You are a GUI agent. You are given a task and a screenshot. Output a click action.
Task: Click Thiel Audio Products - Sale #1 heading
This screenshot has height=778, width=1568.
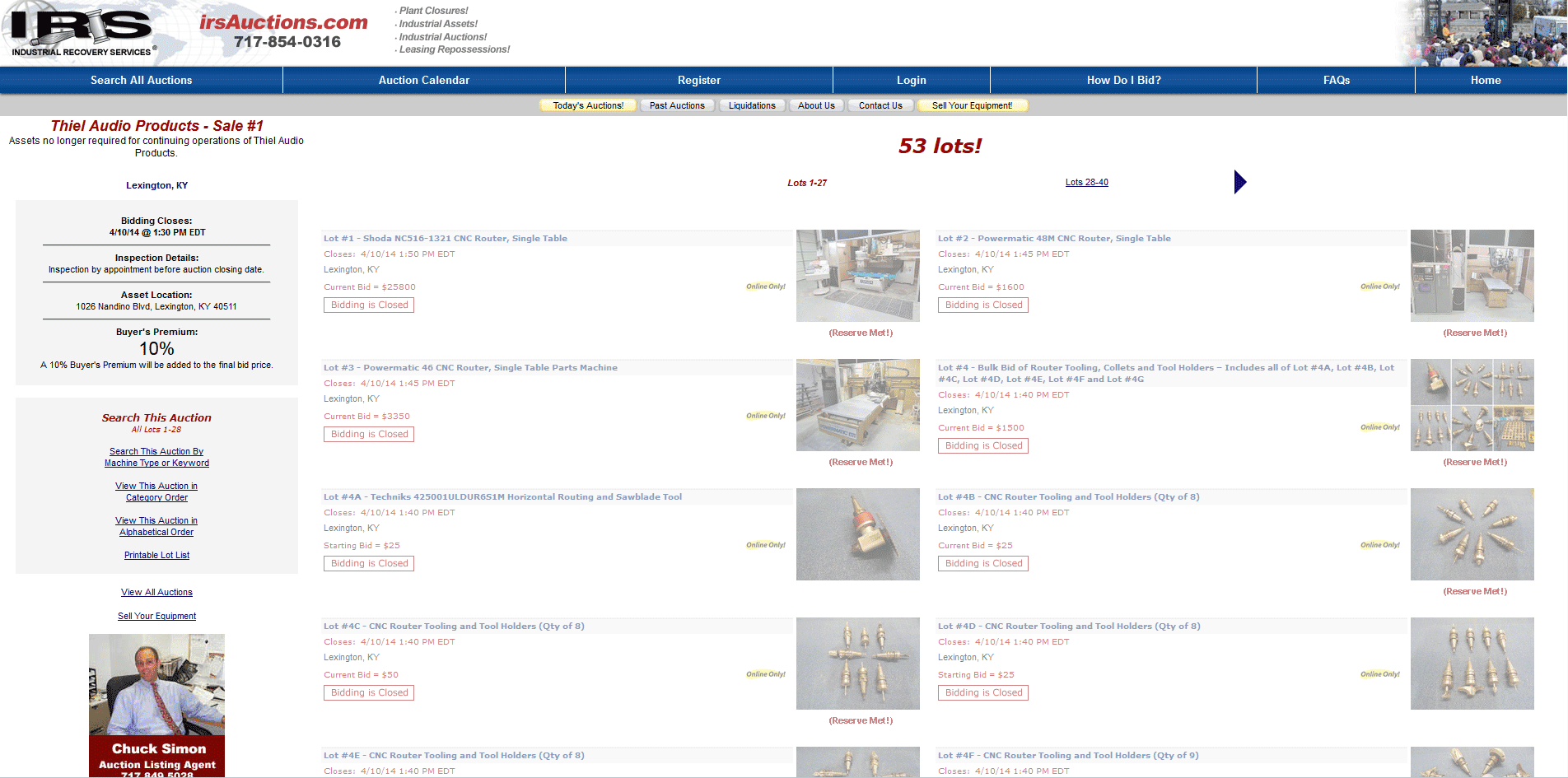tap(156, 126)
